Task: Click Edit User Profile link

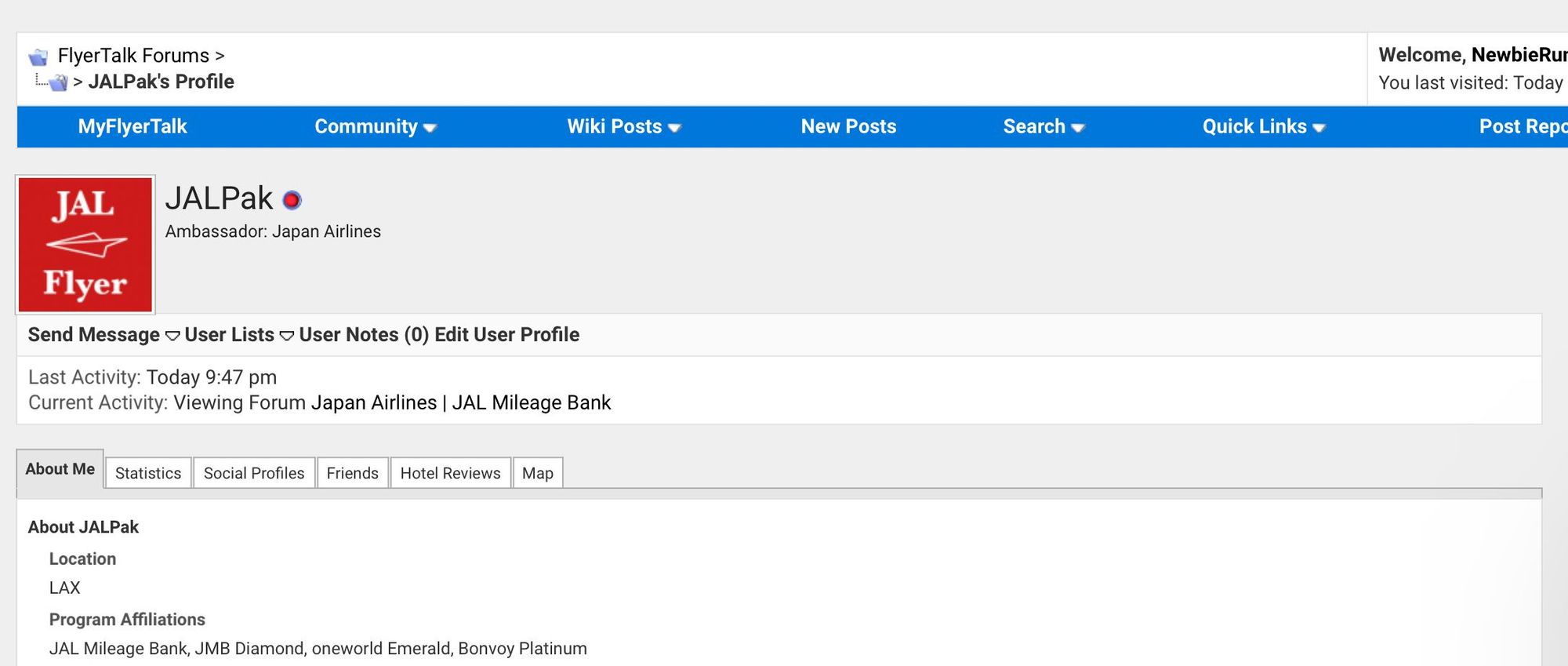Action: (507, 335)
